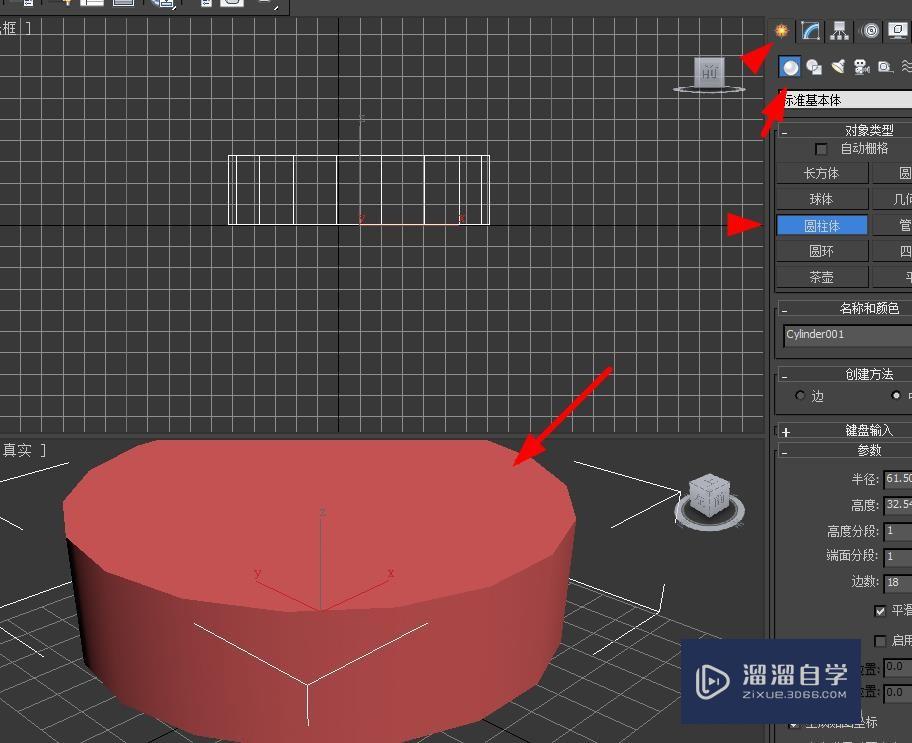Click the 边数 sides field showing 18
The height and width of the screenshot is (743, 912).
pyautogui.click(x=897, y=582)
